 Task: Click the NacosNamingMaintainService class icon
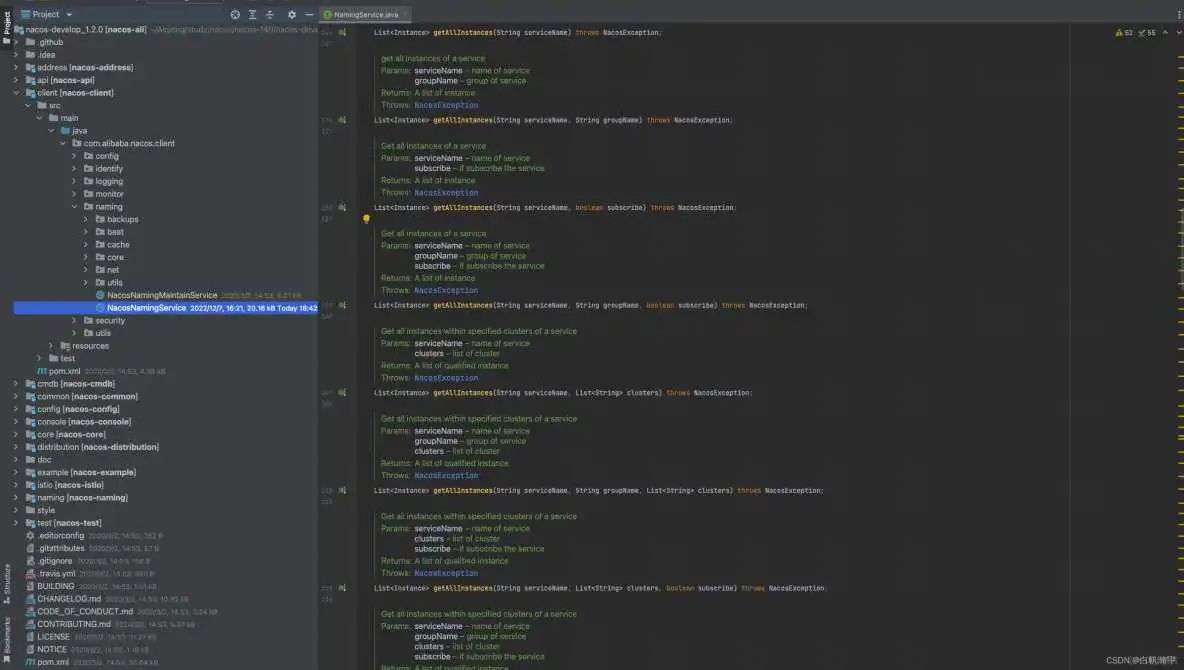tap(100, 295)
